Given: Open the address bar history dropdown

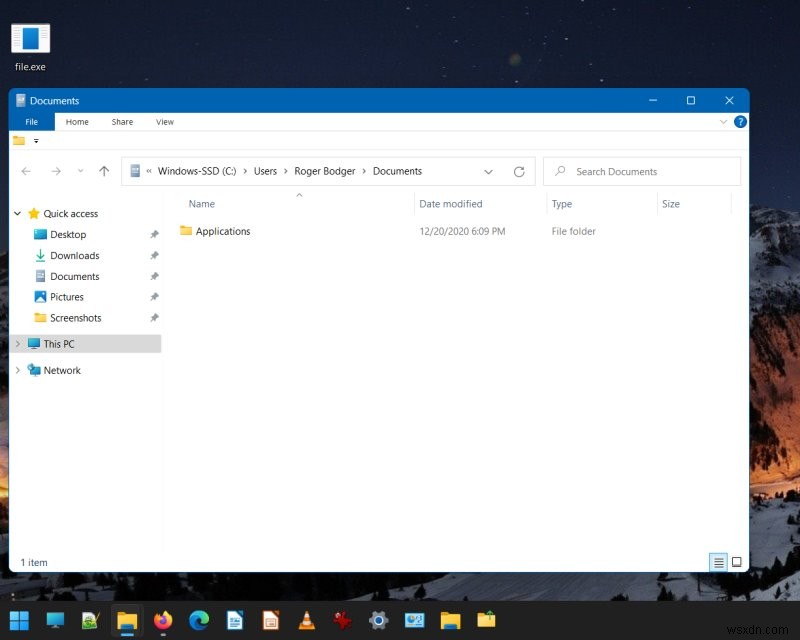Looking at the screenshot, I should [x=489, y=171].
